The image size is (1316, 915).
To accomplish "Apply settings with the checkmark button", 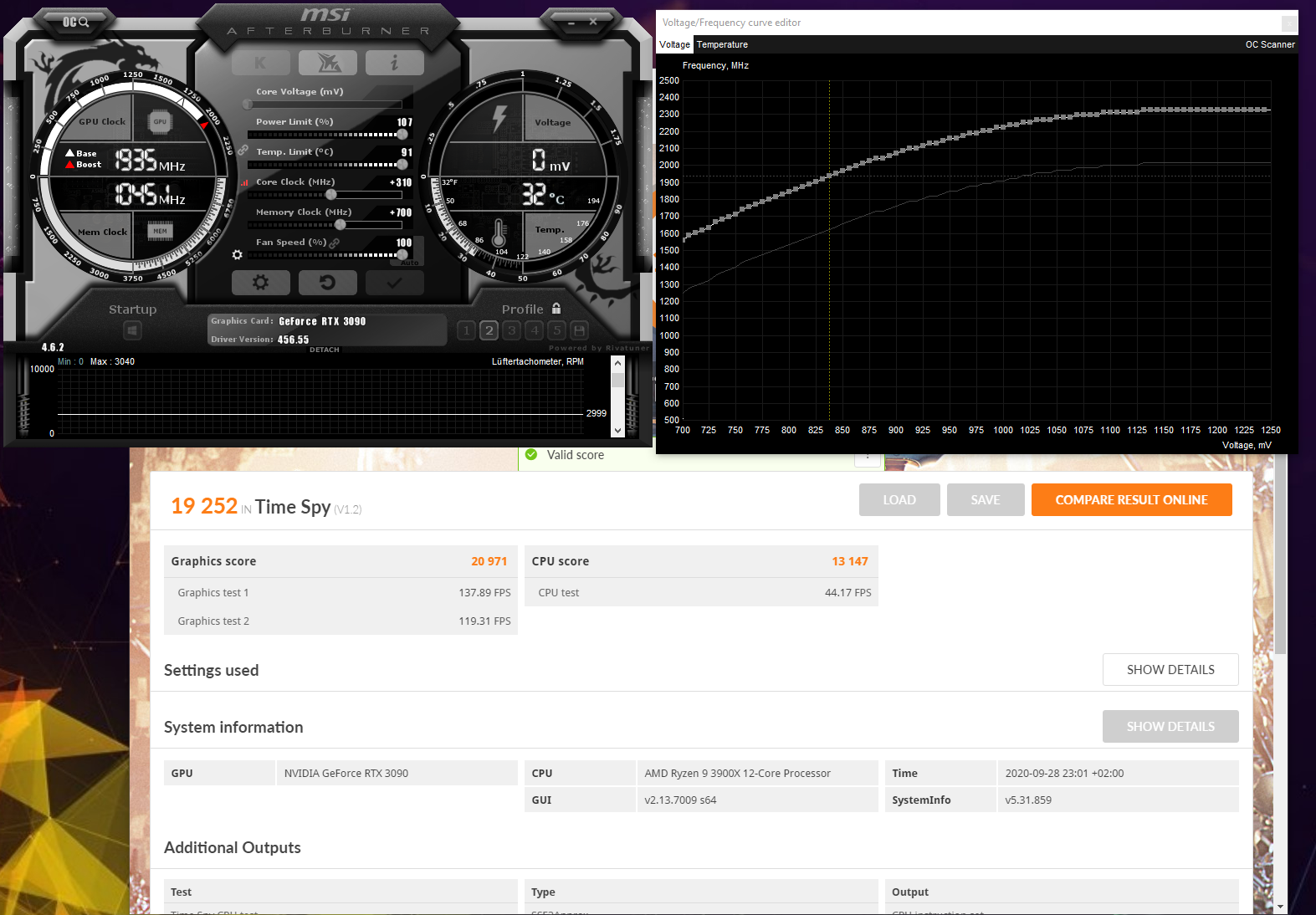I will pyautogui.click(x=394, y=283).
